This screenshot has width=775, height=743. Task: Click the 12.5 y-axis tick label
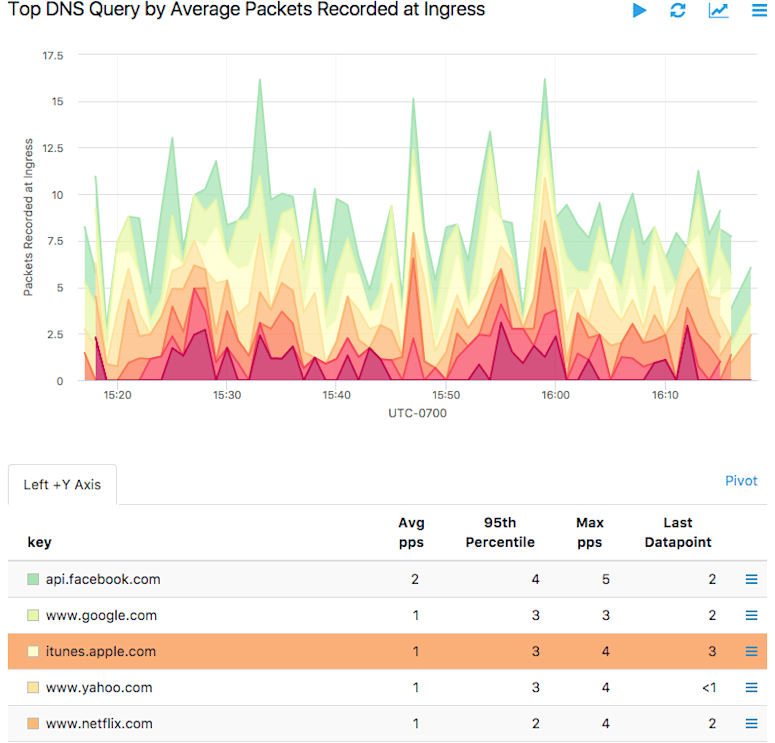click(53, 148)
